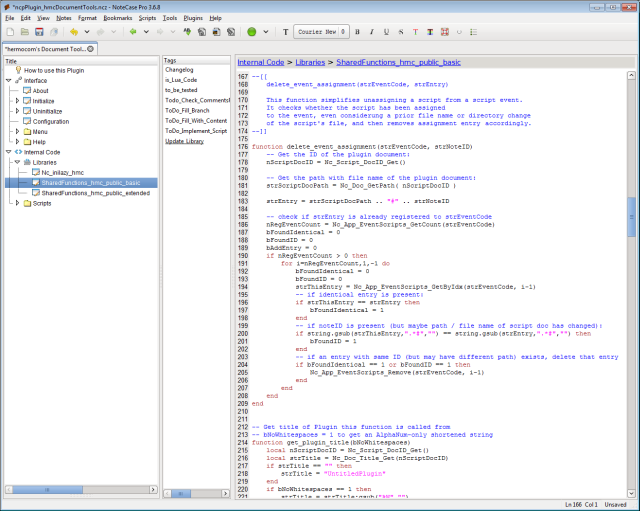Close the hermocom's Document Tool tab
The image size is (640, 511).
tap(91, 49)
